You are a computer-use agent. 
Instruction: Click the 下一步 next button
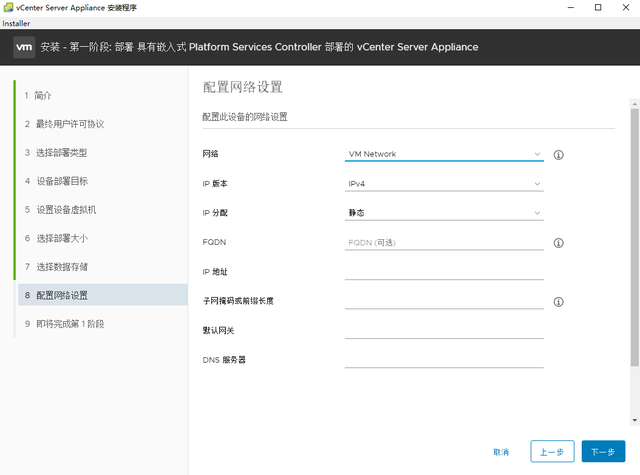(x=603, y=451)
